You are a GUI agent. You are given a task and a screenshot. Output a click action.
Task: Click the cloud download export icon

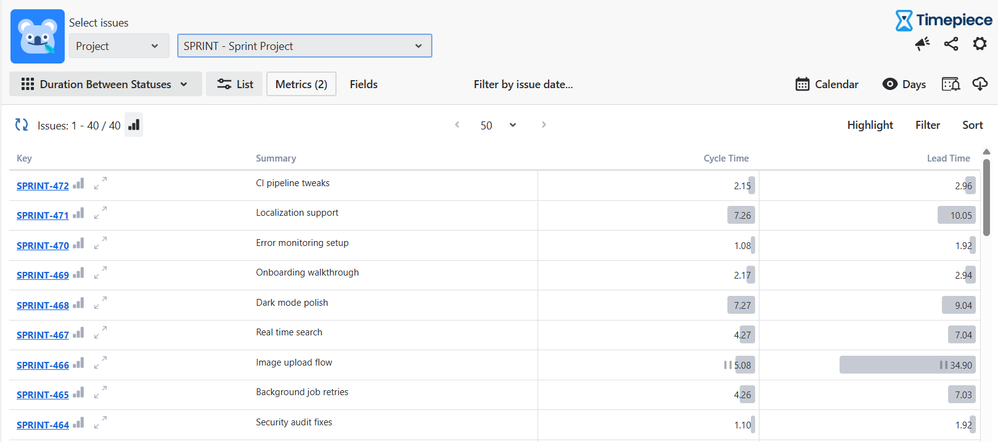point(980,85)
